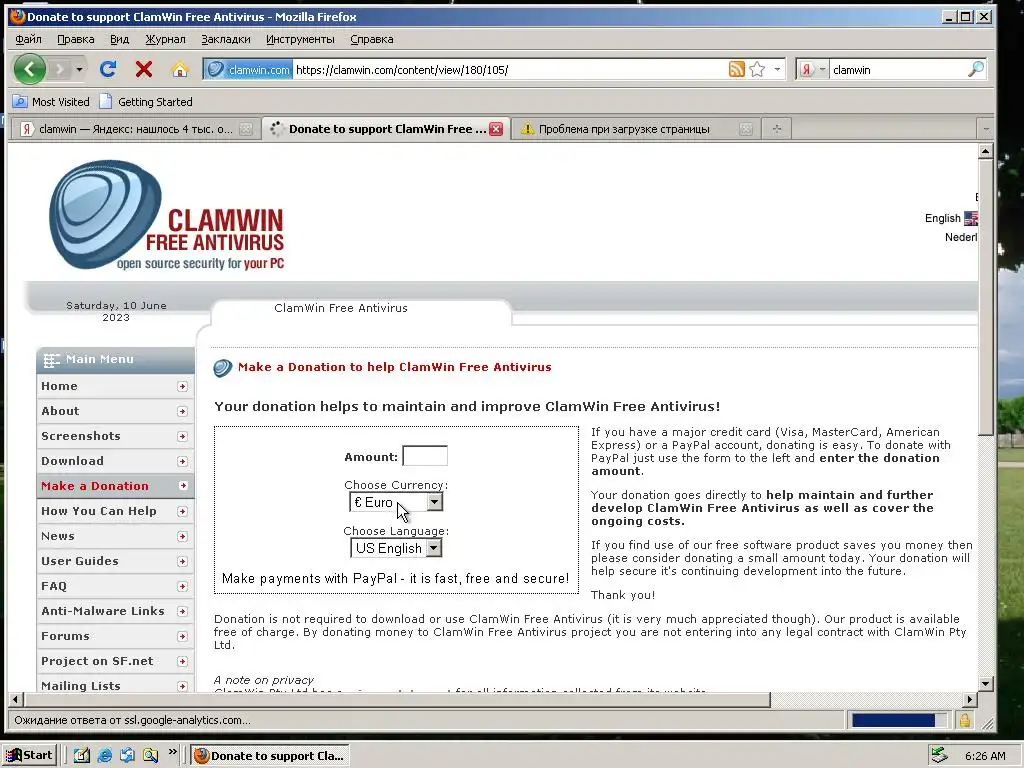Open FAQ in the main menu

coord(115,586)
